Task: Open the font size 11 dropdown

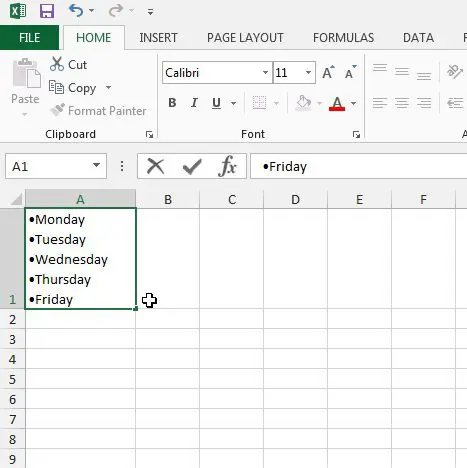Action: tap(308, 72)
